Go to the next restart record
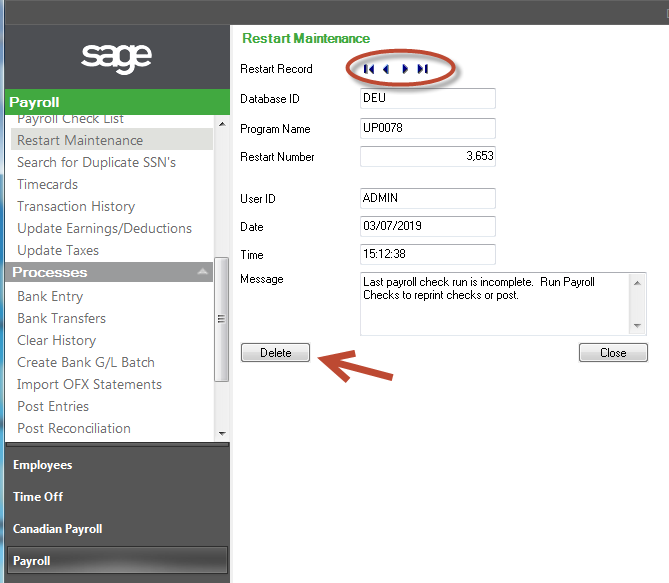The width and height of the screenshot is (669, 583). 405,69
